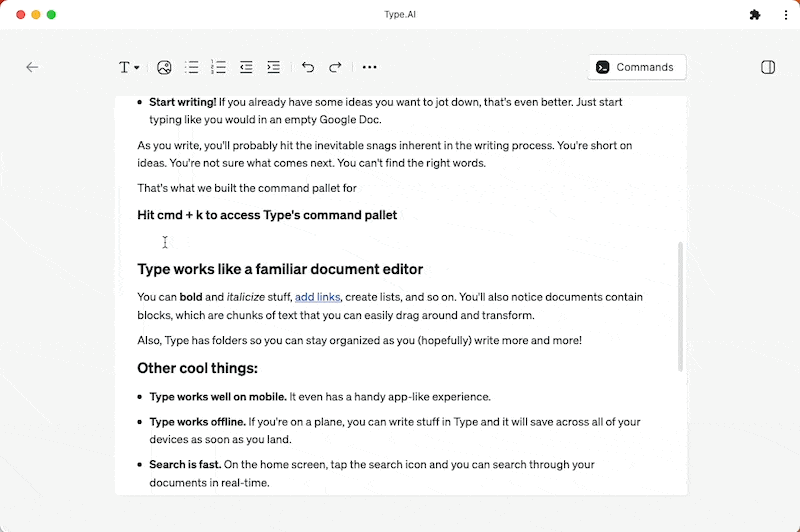Click line 'That's what we built the command pallet for'
Image resolution: width=800 pixels, height=532 pixels.
(x=247, y=188)
